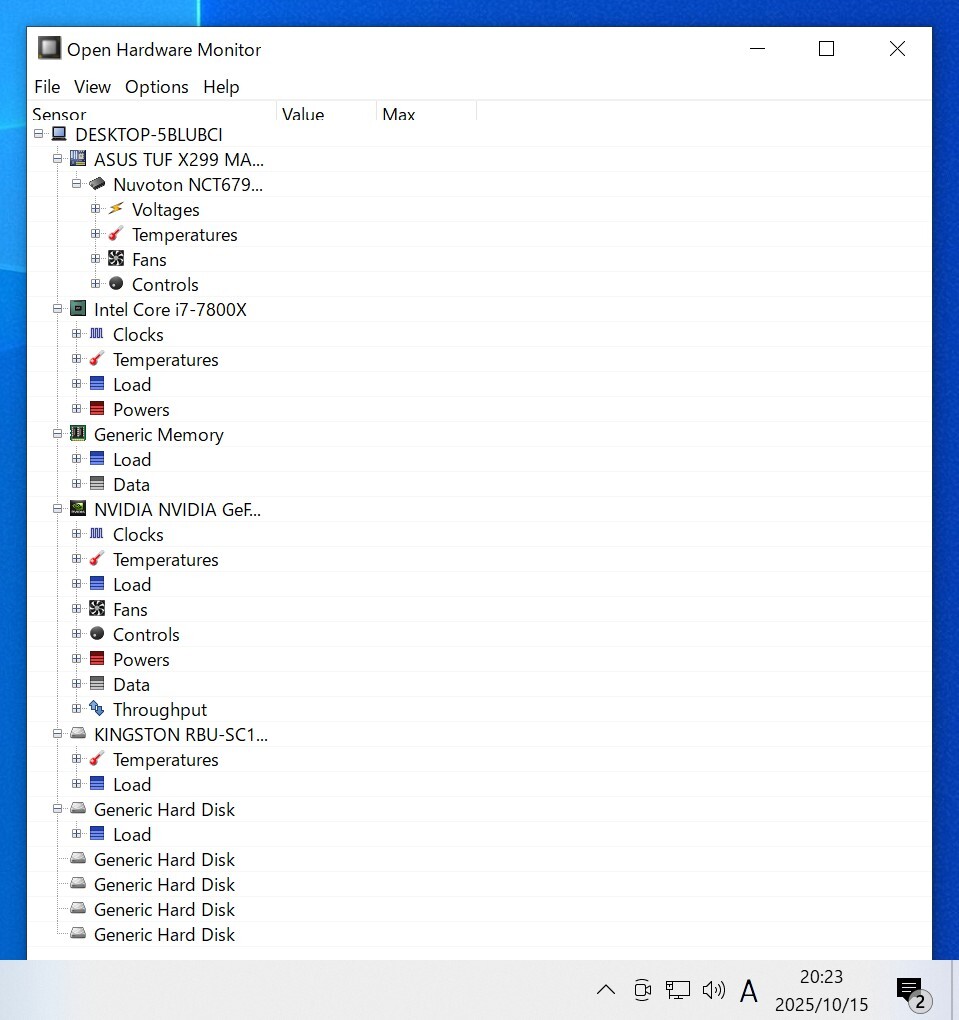Expand the NVIDIA Throughput node

(76, 708)
